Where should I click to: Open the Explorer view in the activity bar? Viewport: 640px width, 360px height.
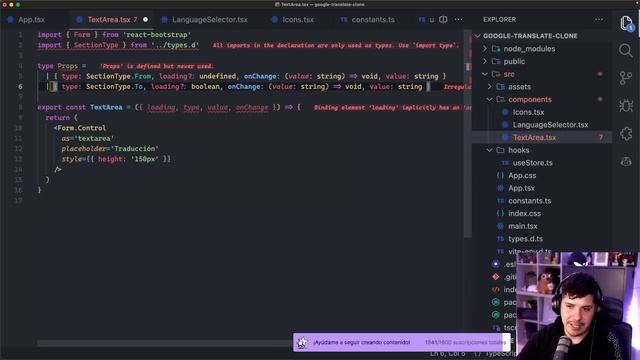(x=626, y=23)
